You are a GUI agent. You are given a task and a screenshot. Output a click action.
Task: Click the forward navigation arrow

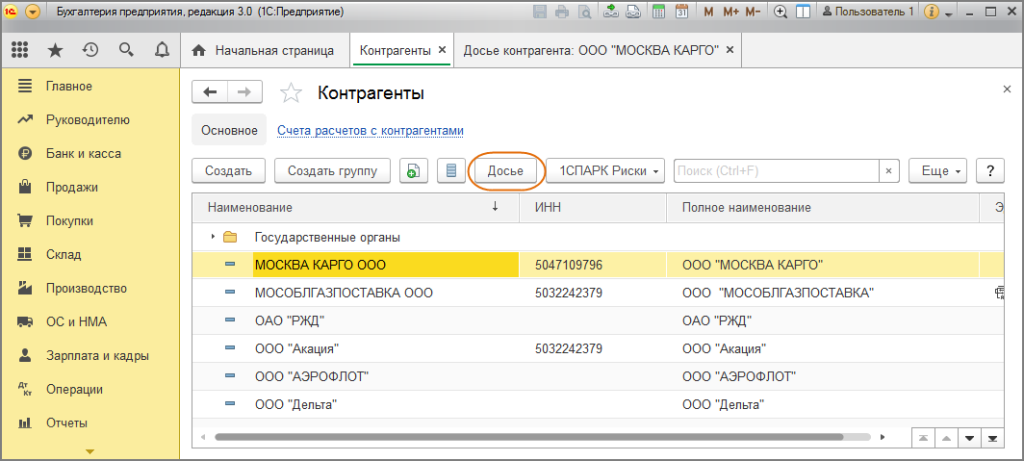pyautogui.click(x=244, y=93)
